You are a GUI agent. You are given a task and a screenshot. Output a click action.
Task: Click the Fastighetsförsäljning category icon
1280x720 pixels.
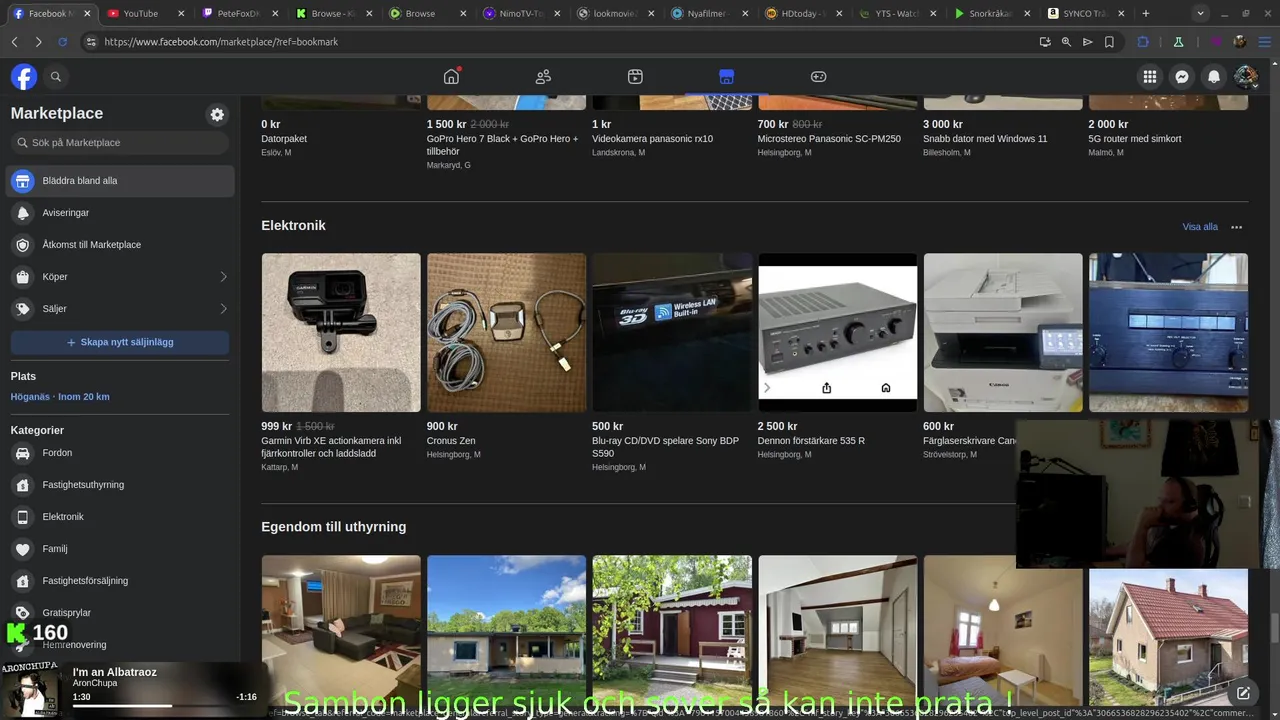(23, 581)
